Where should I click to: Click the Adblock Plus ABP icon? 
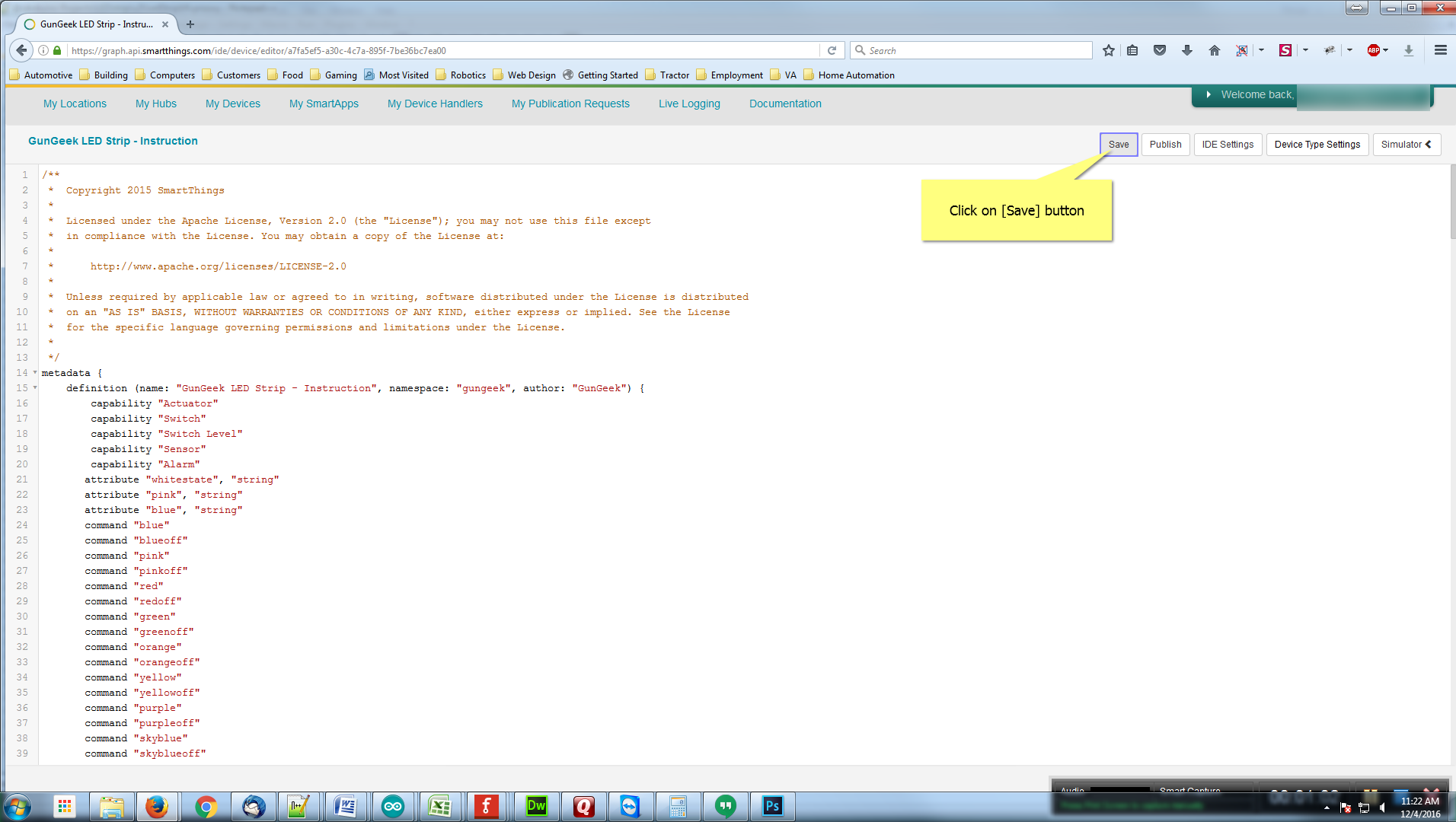pos(1373,50)
